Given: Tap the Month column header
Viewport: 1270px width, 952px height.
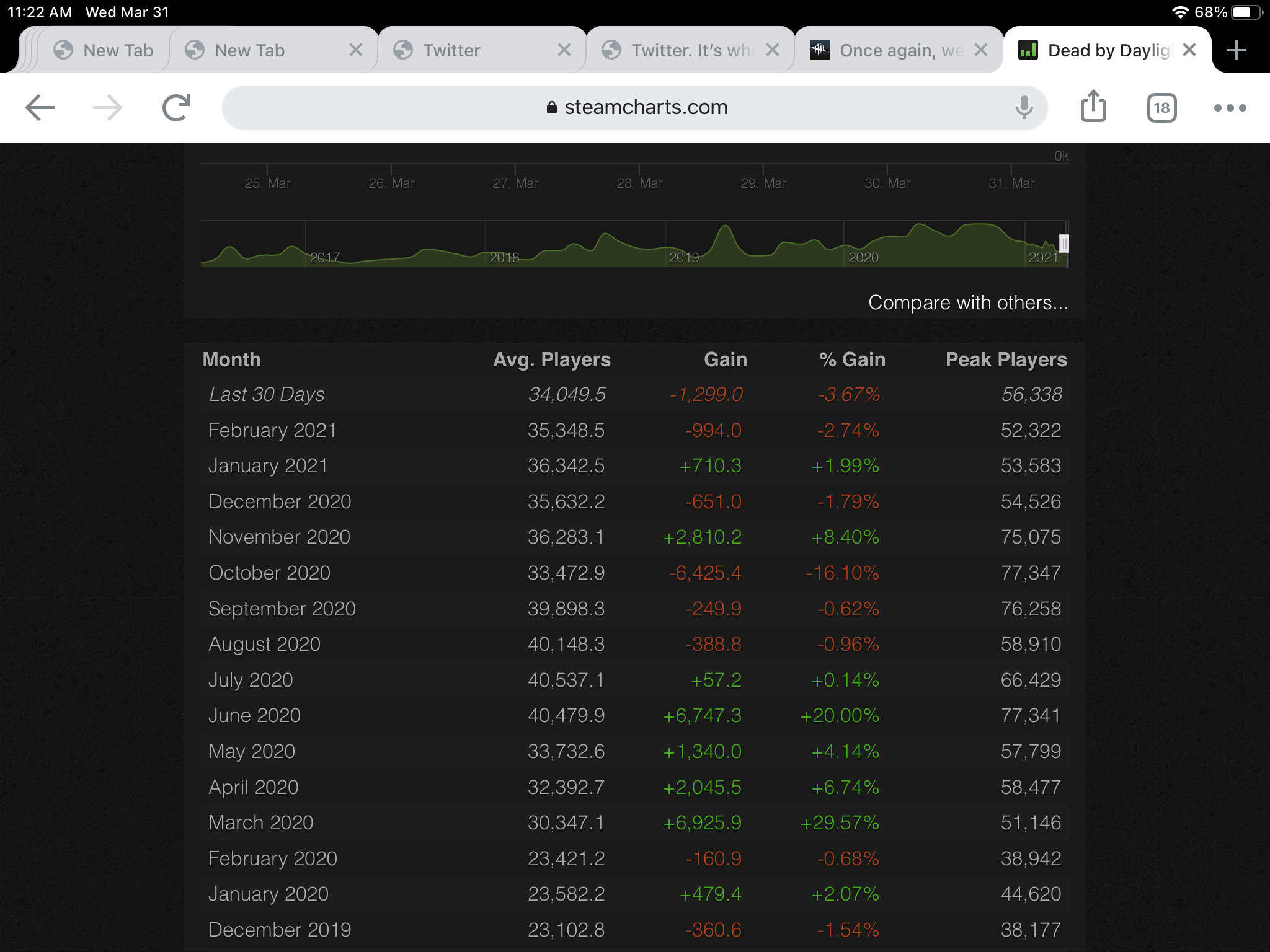Looking at the screenshot, I should [231, 359].
